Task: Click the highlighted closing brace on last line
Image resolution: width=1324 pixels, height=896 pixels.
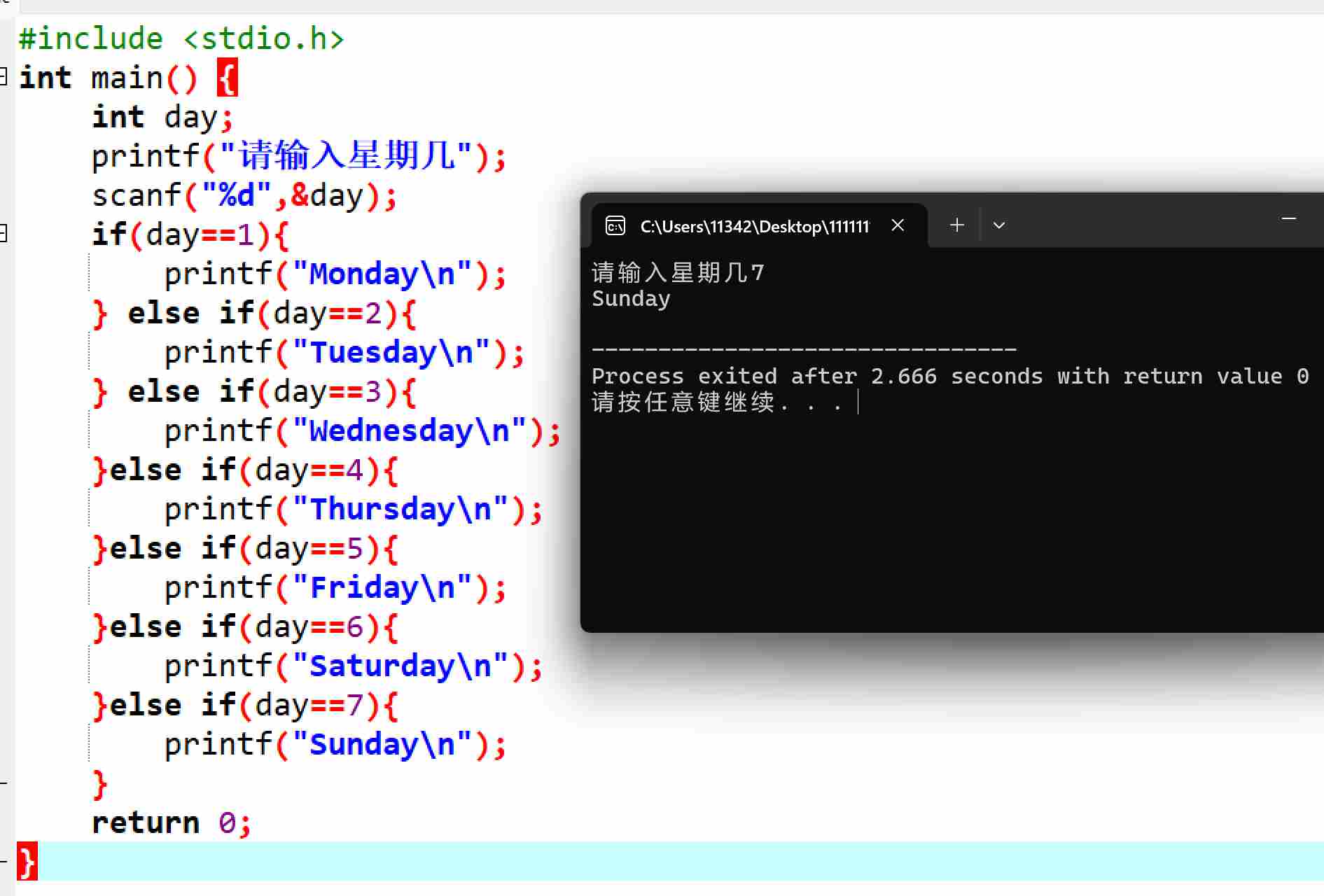Action: [27, 862]
